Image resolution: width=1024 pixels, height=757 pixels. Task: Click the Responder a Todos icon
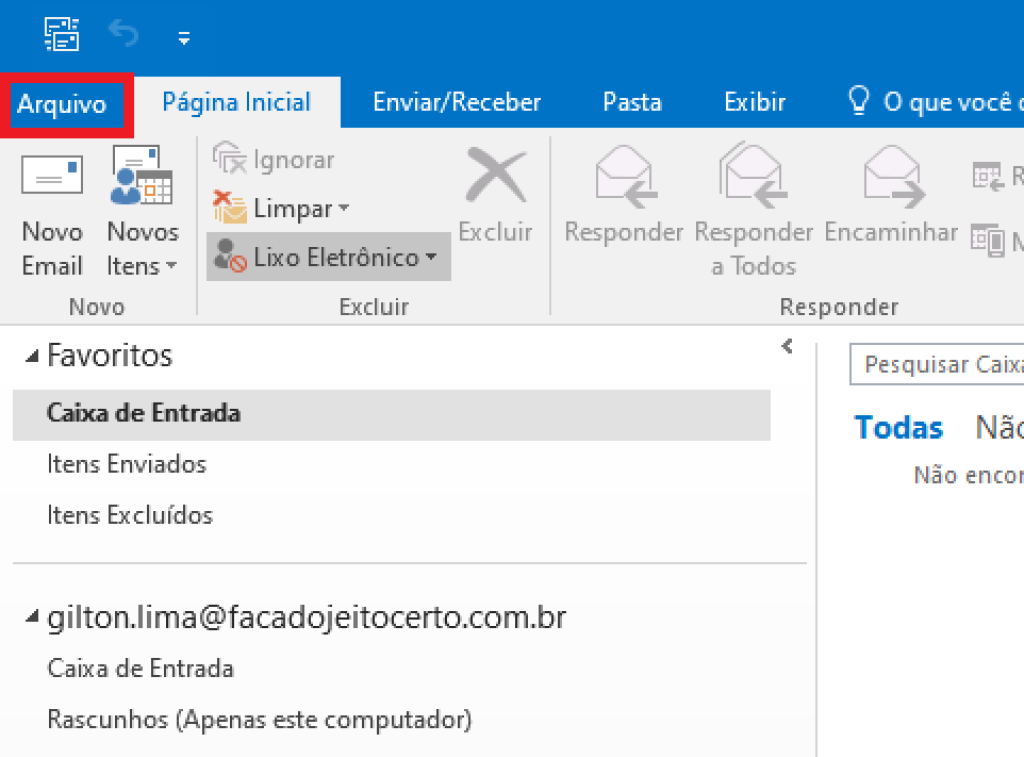pyautogui.click(x=753, y=176)
